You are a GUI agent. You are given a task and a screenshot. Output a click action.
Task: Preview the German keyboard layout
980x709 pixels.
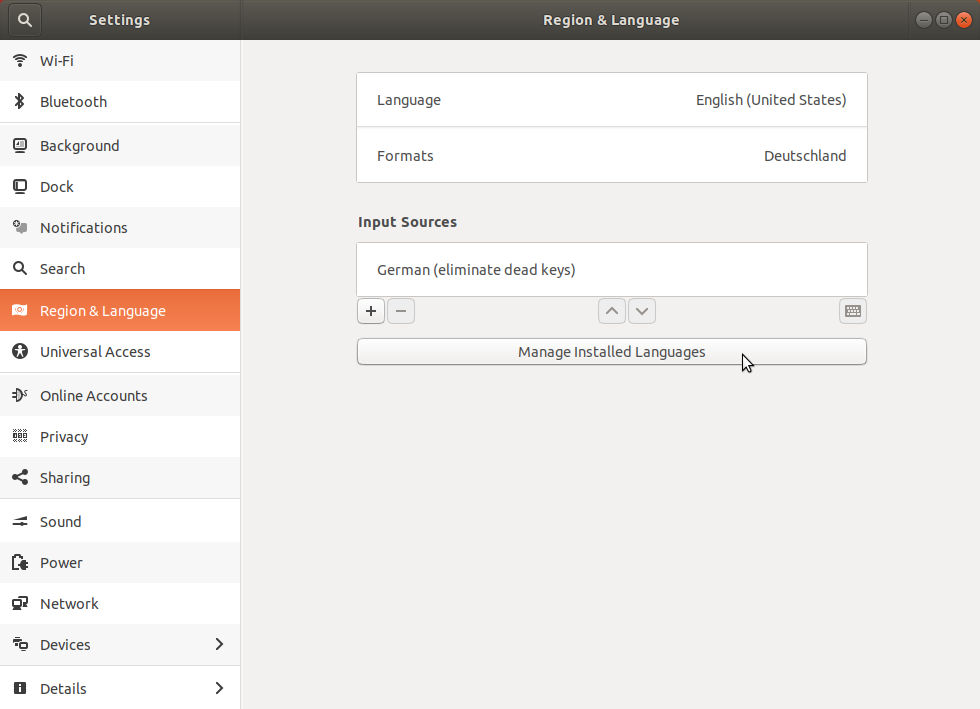coord(852,311)
